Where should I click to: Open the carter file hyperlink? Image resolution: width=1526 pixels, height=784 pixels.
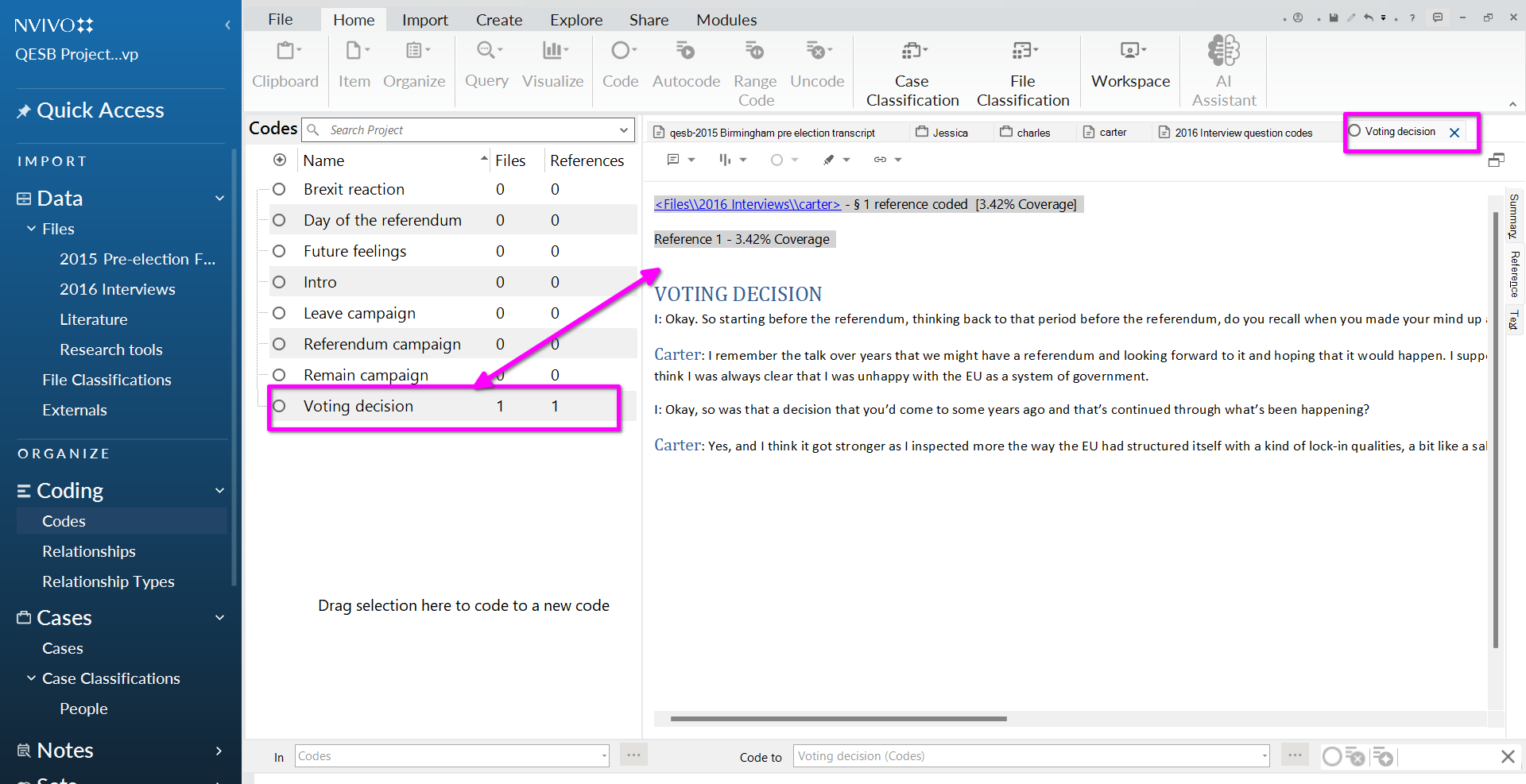tap(747, 204)
